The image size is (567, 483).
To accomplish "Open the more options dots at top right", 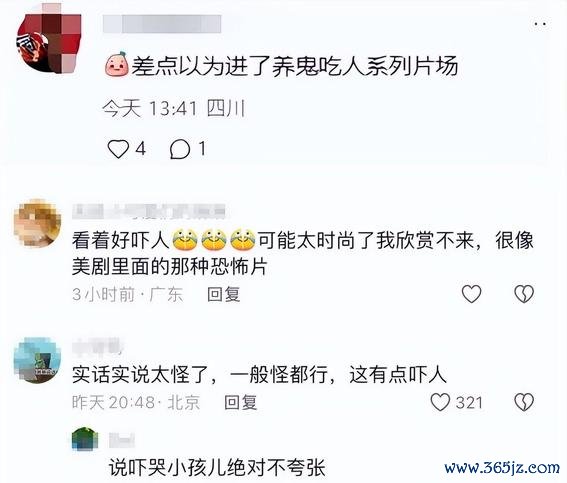I will pyautogui.click(x=540, y=24).
